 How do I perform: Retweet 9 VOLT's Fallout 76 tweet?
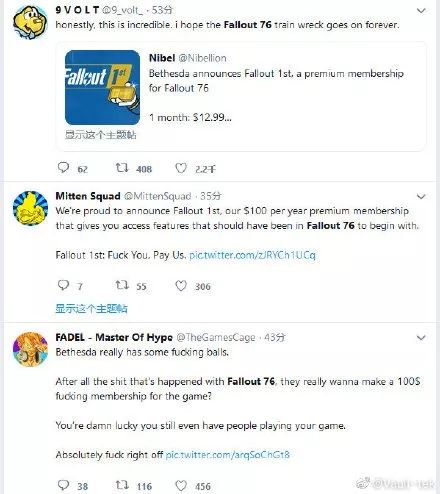122,168
